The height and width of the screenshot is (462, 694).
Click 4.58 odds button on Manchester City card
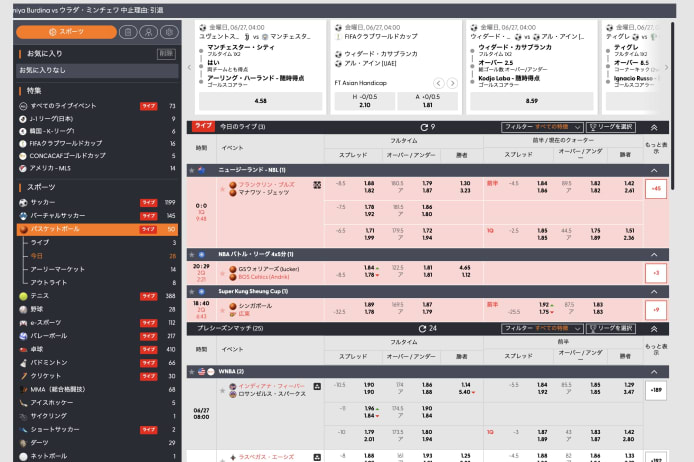[260, 101]
